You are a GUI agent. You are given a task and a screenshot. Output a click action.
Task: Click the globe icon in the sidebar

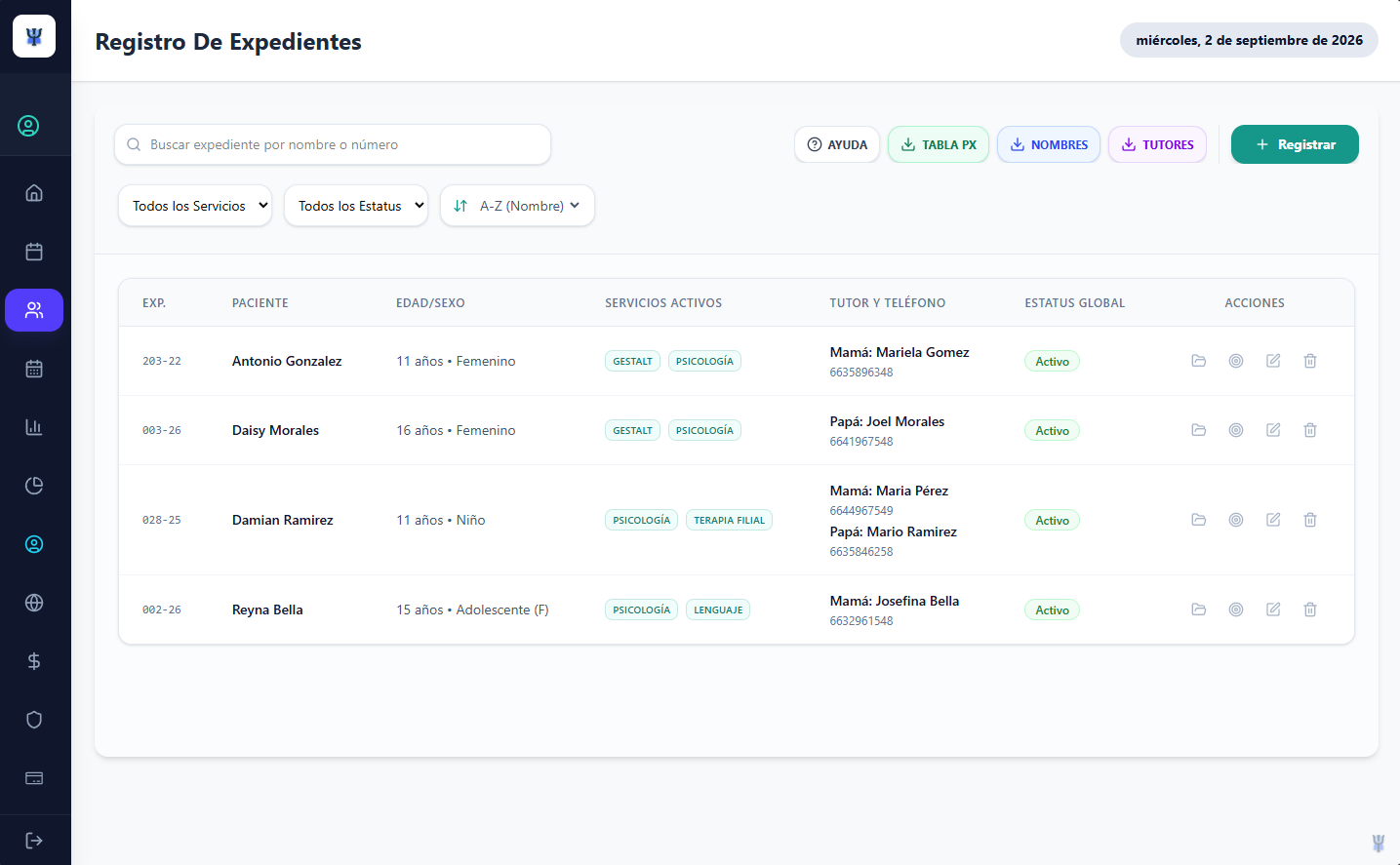point(34,603)
